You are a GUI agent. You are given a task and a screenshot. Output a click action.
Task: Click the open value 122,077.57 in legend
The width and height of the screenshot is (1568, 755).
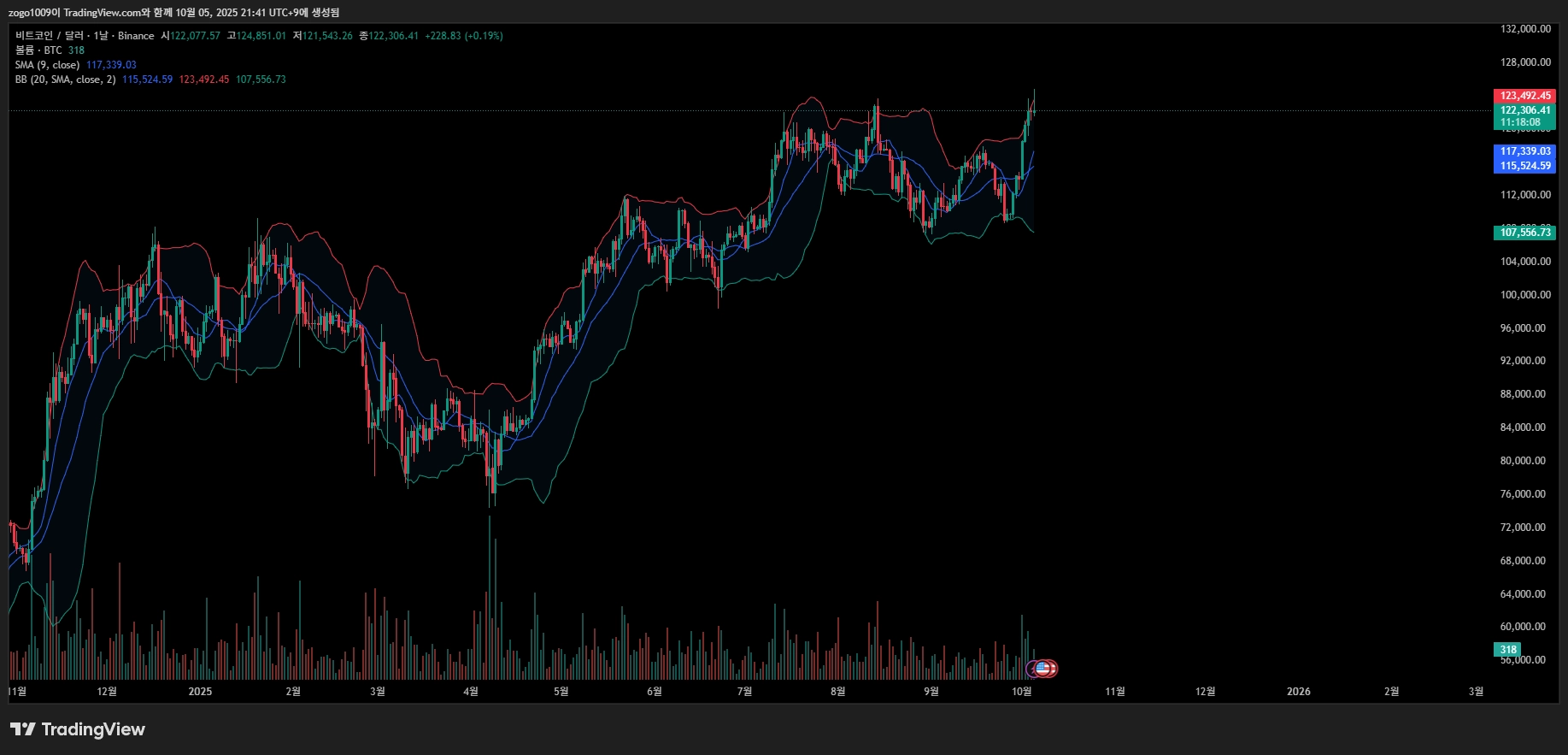[195, 36]
